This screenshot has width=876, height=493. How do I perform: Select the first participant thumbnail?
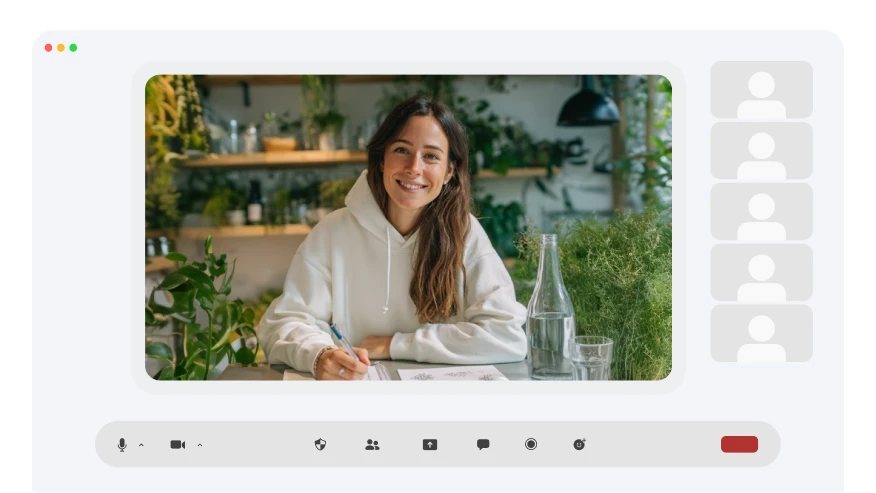point(761,90)
